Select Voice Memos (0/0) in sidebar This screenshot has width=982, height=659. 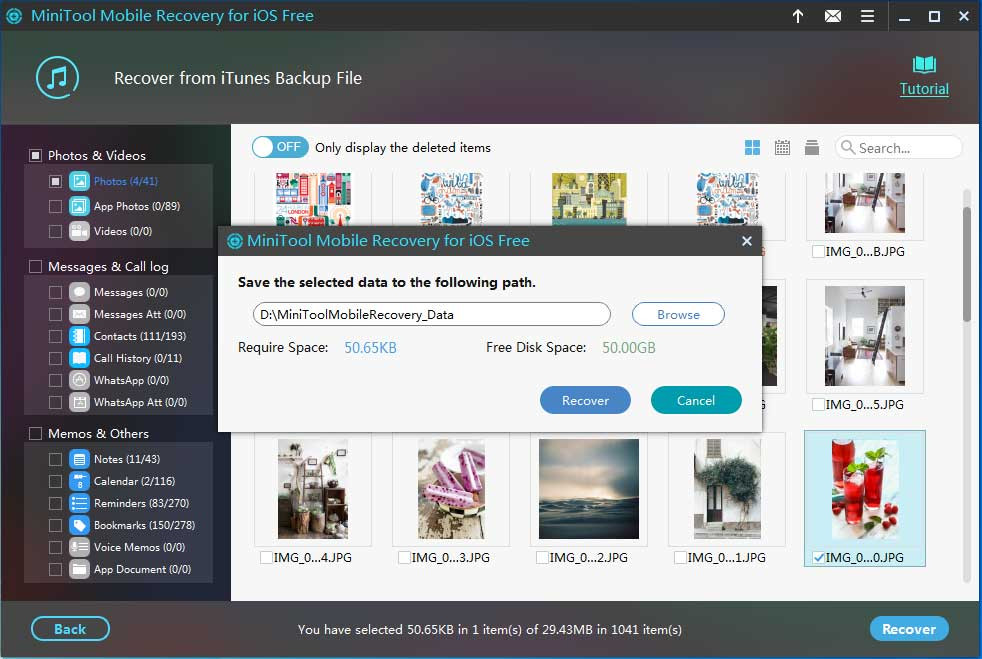[139, 547]
